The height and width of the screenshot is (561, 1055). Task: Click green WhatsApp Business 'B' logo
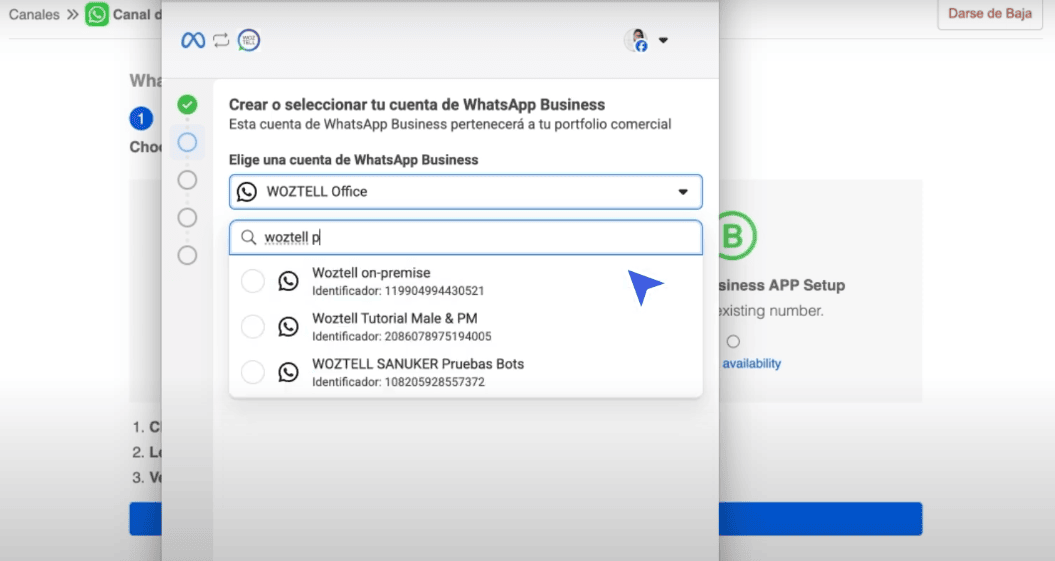pyautogui.click(x=737, y=235)
